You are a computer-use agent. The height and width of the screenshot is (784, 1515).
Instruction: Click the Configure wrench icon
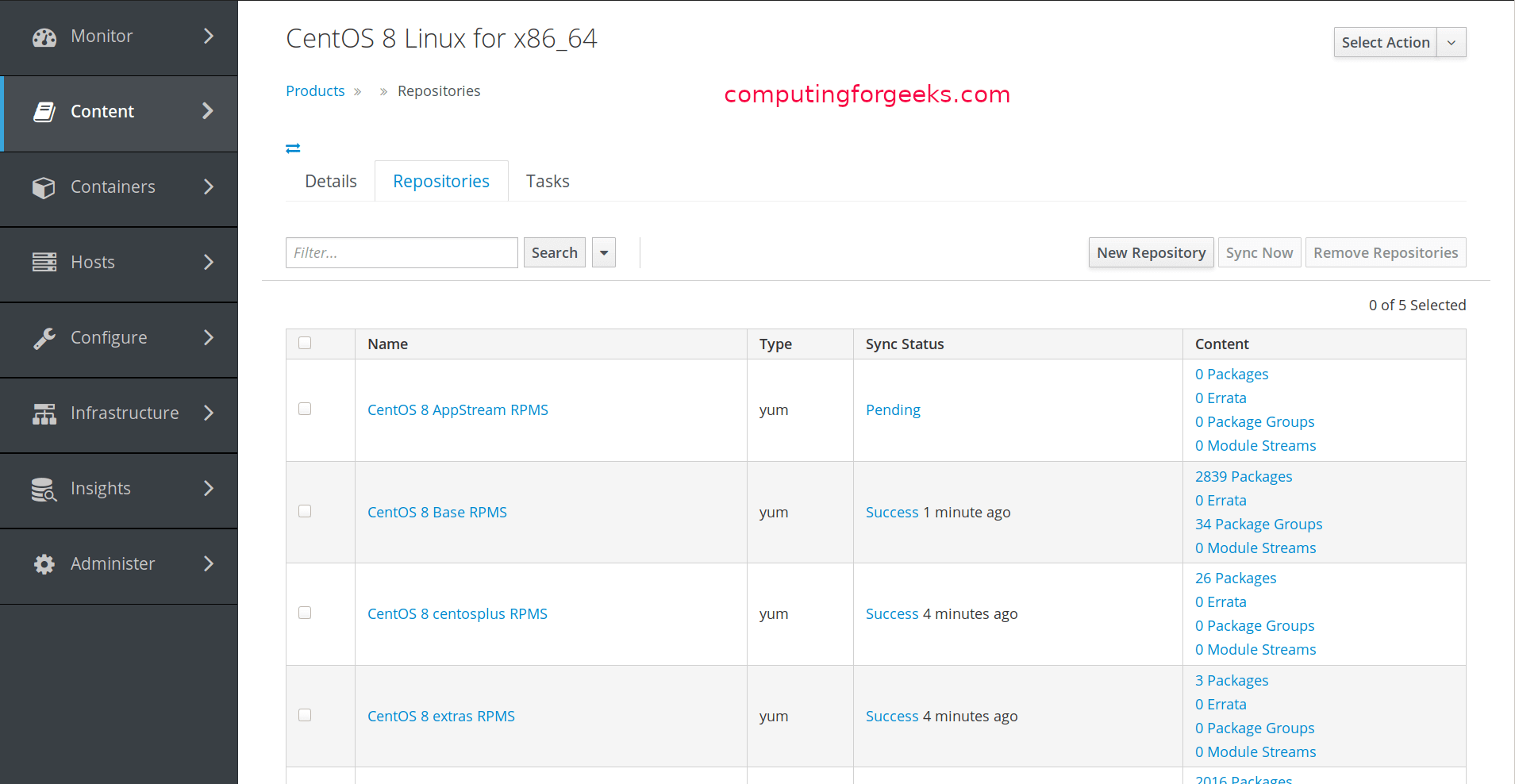tap(44, 338)
